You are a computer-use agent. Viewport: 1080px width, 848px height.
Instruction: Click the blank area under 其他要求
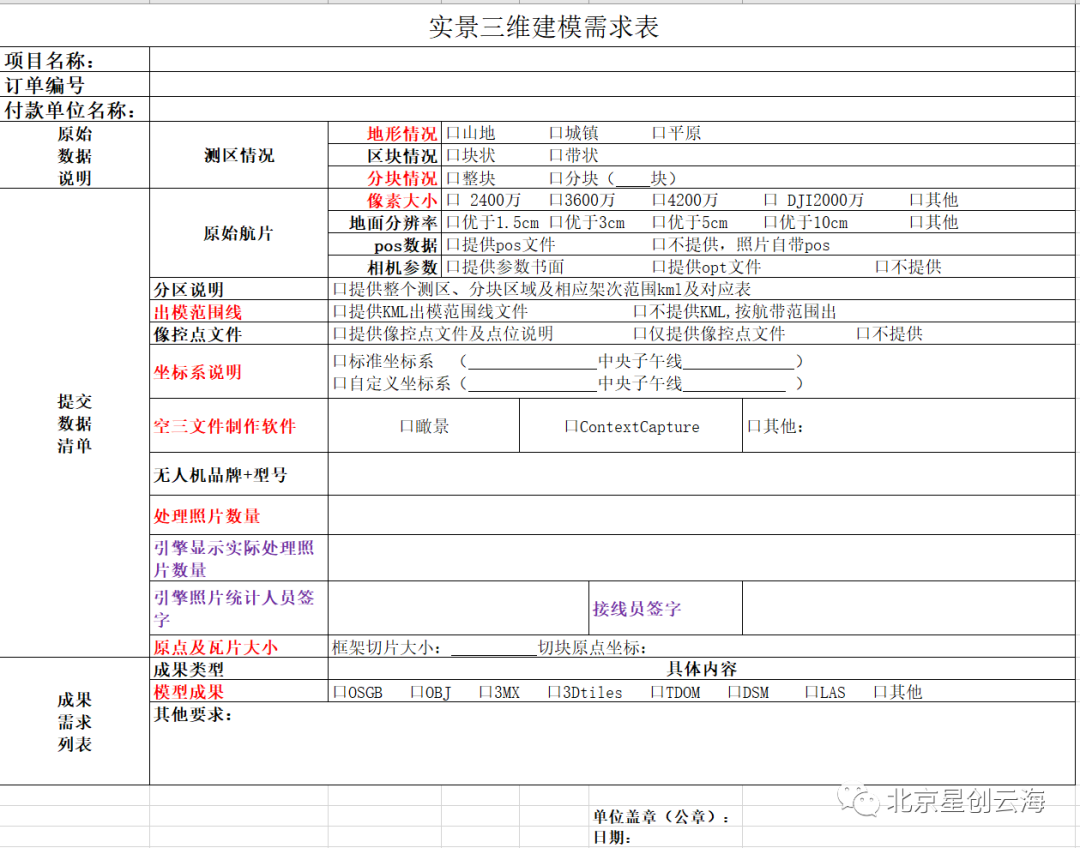(x=612, y=754)
